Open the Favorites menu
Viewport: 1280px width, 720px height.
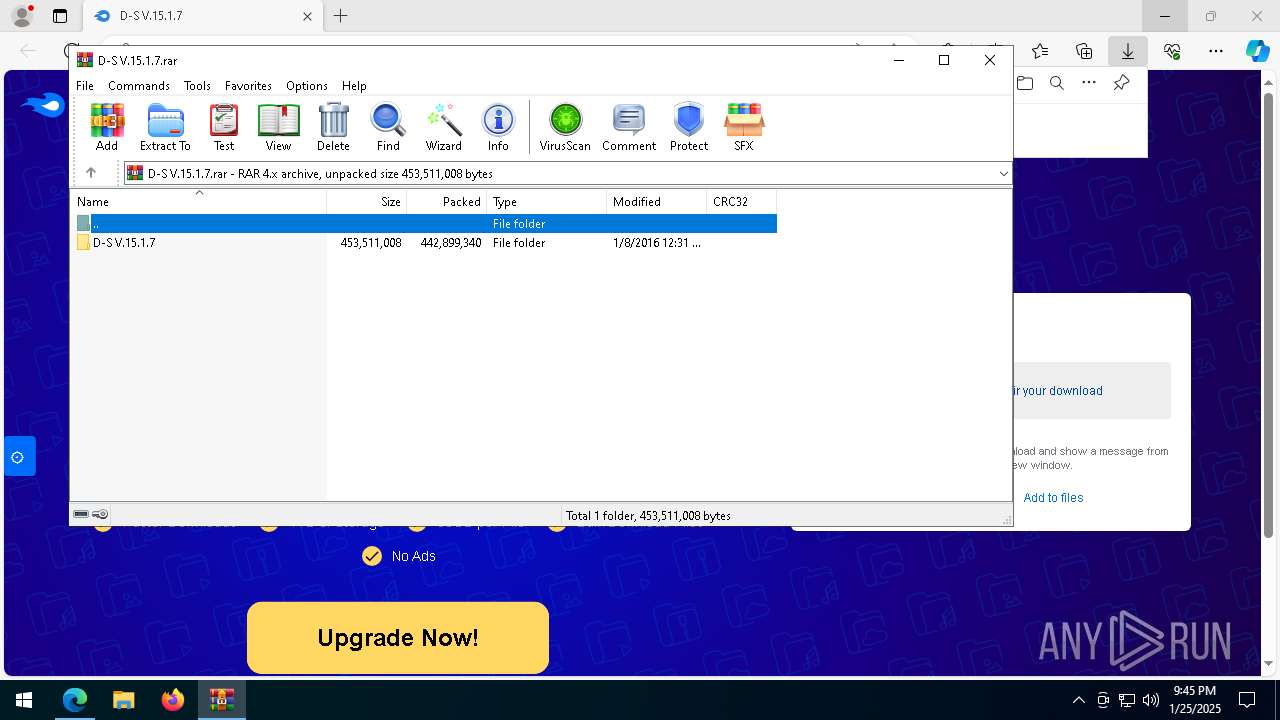pyautogui.click(x=248, y=86)
